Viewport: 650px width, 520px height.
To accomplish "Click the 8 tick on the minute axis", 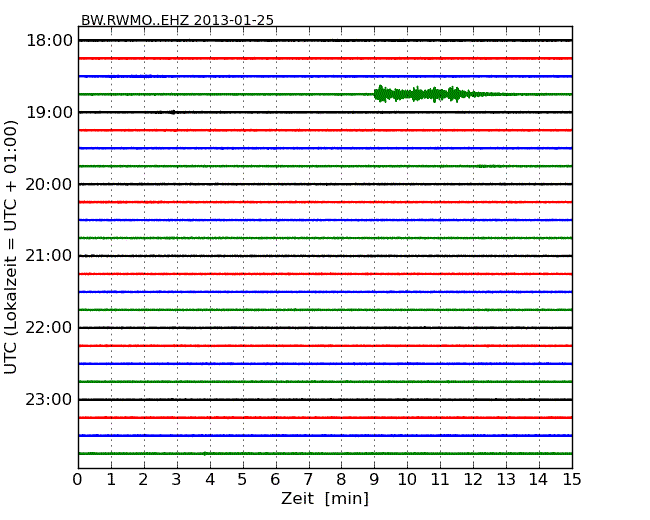I will tap(342, 480).
